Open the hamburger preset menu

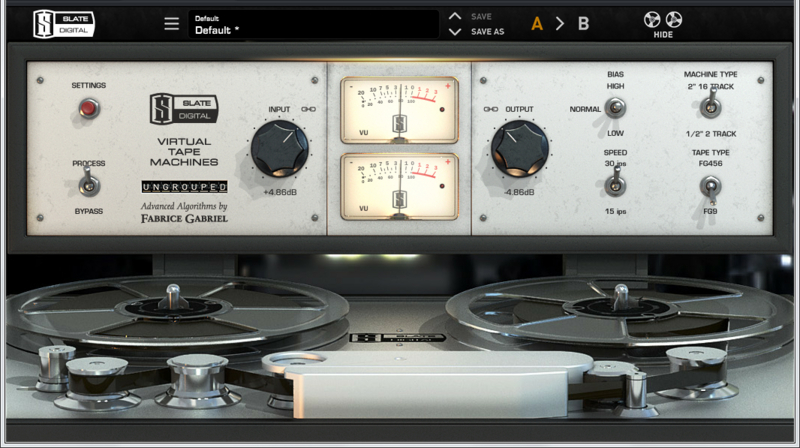pos(171,23)
